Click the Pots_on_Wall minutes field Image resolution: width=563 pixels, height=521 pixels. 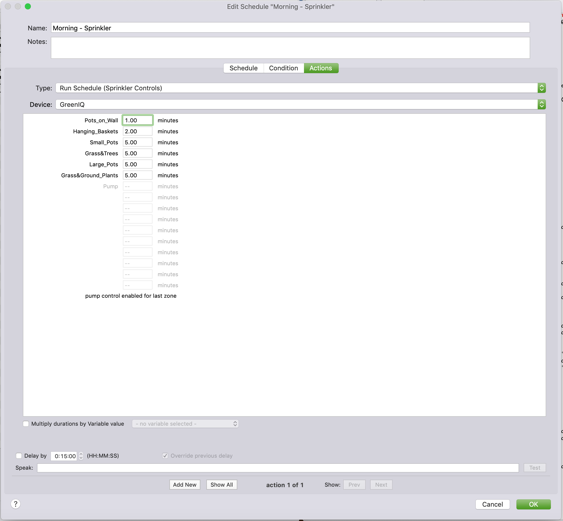point(138,120)
